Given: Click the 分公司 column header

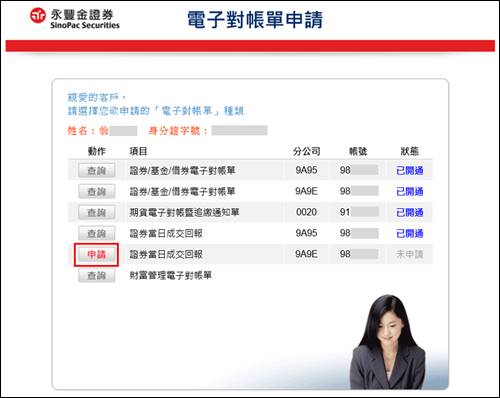Looking at the screenshot, I should click(x=307, y=151).
